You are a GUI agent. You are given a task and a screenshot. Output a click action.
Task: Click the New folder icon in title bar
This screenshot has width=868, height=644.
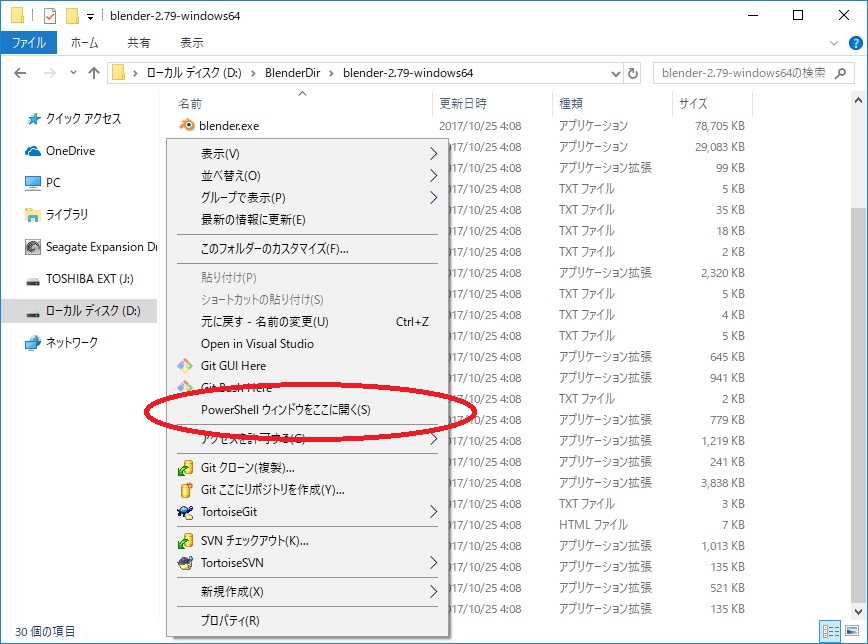[72, 16]
